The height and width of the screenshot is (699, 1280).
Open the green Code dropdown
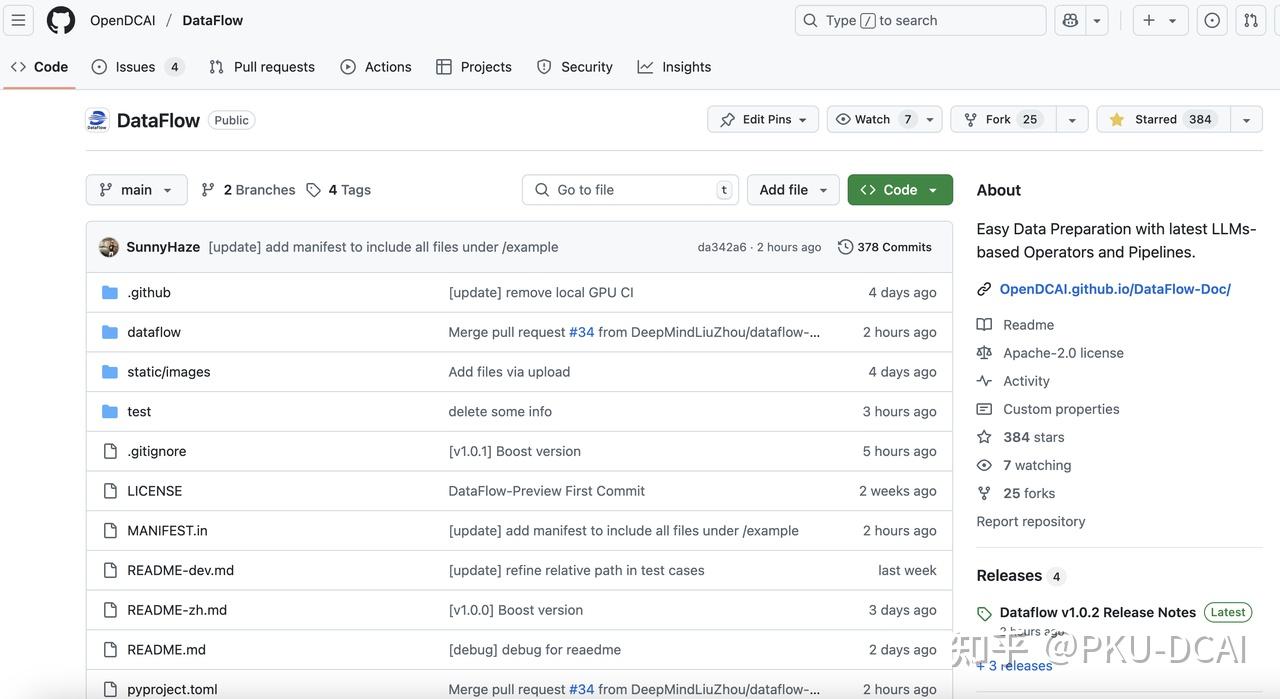point(899,190)
